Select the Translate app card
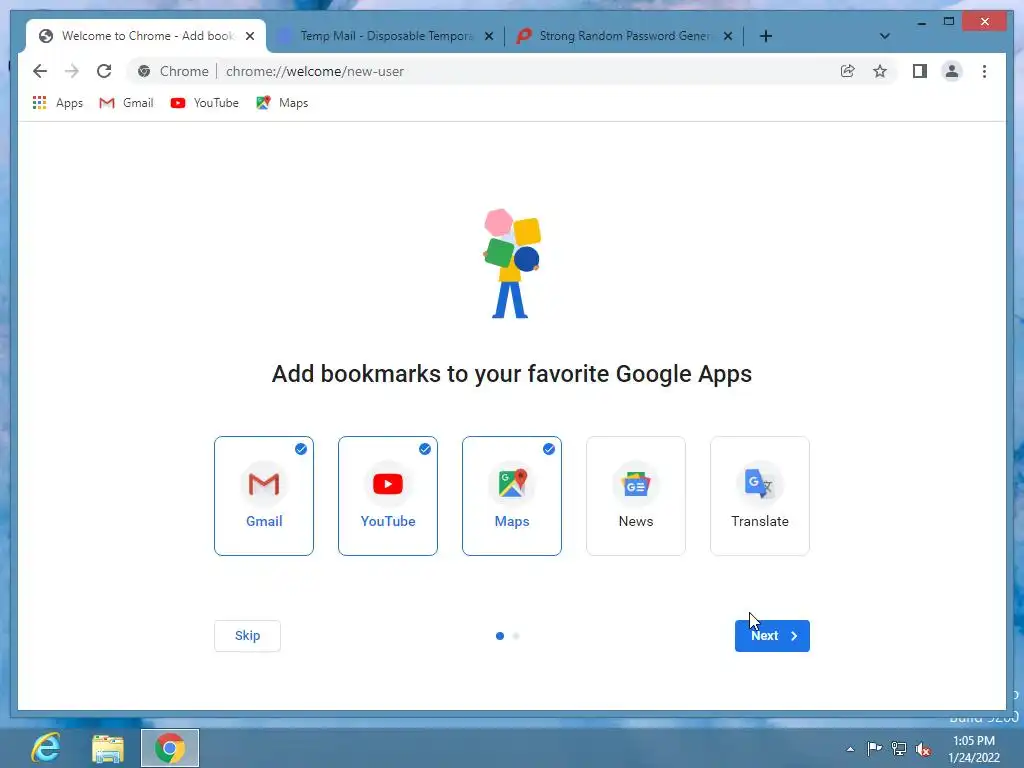 click(x=760, y=496)
